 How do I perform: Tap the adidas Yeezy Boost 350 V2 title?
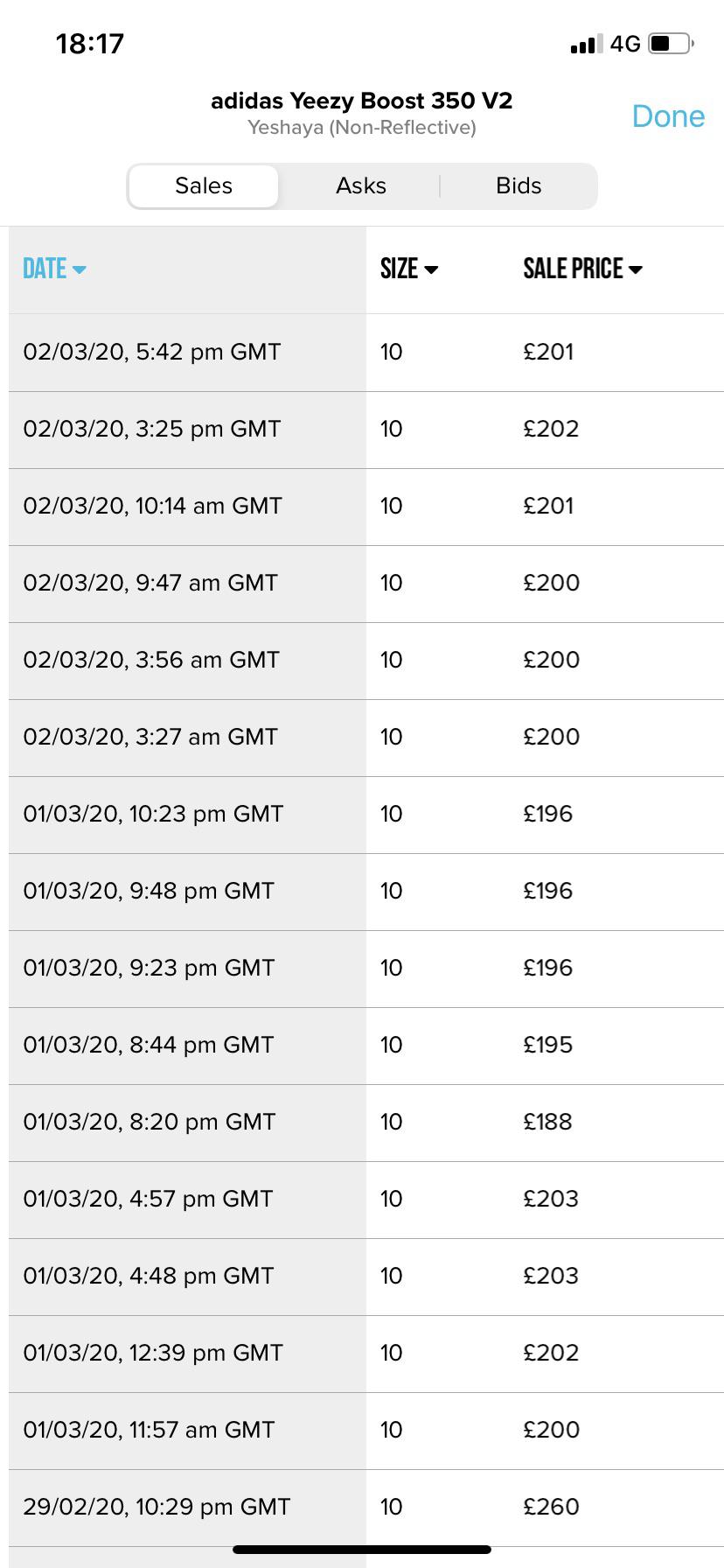[361, 101]
